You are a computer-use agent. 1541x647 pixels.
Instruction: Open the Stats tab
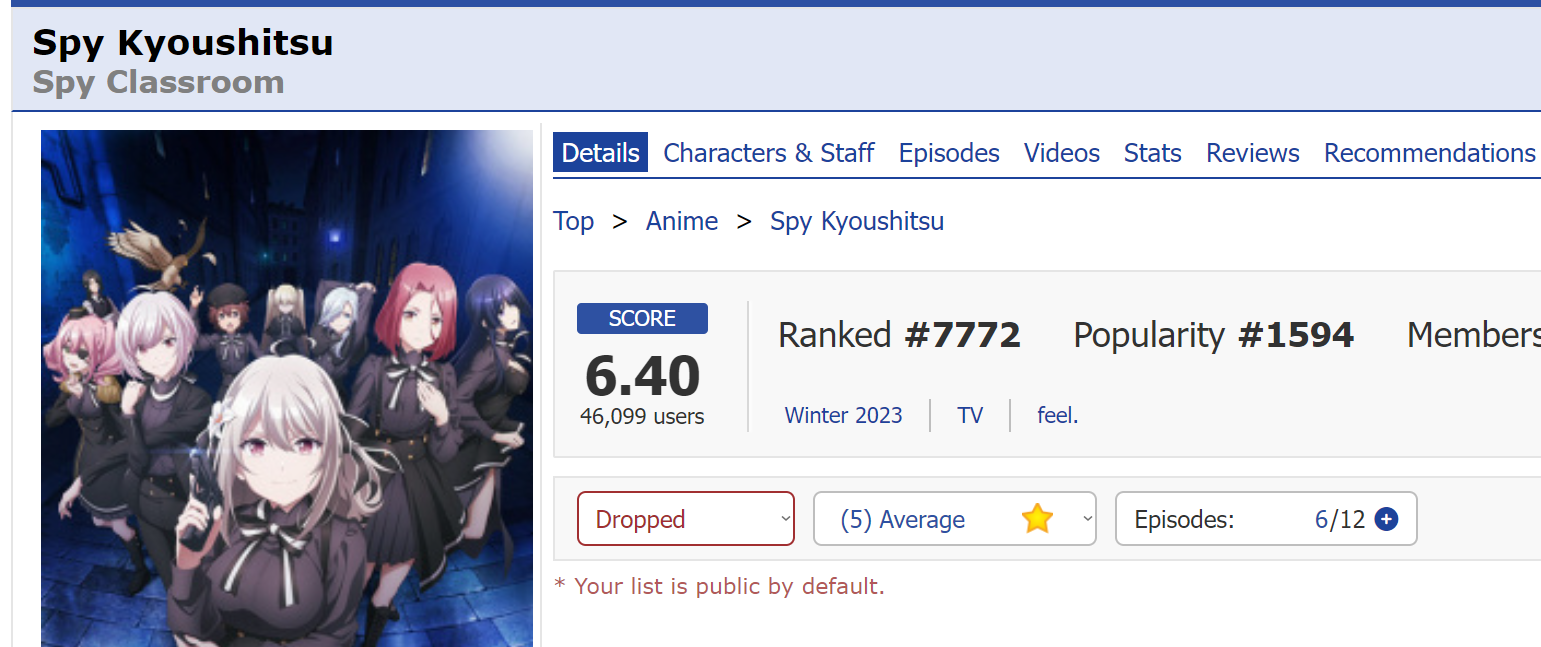point(1152,153)
